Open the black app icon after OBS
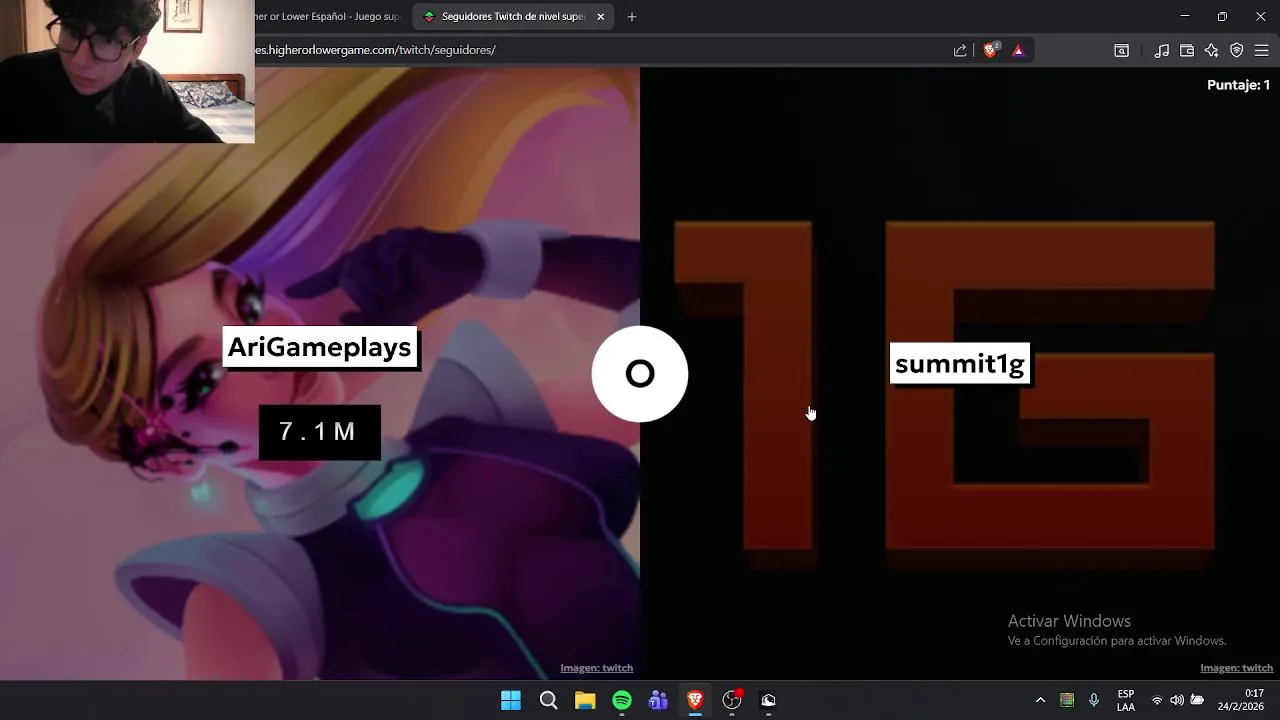Screen dimensions: 1280x720 coord(768,700)
